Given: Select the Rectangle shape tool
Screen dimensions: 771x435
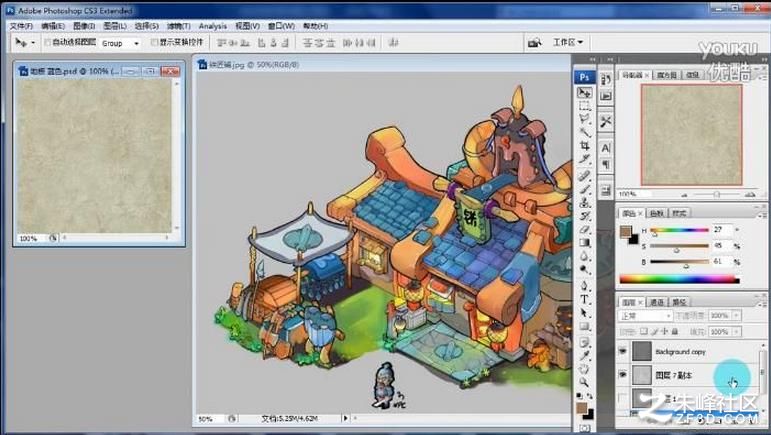Looking at the screenshot, I should click(x=584, y=326).
